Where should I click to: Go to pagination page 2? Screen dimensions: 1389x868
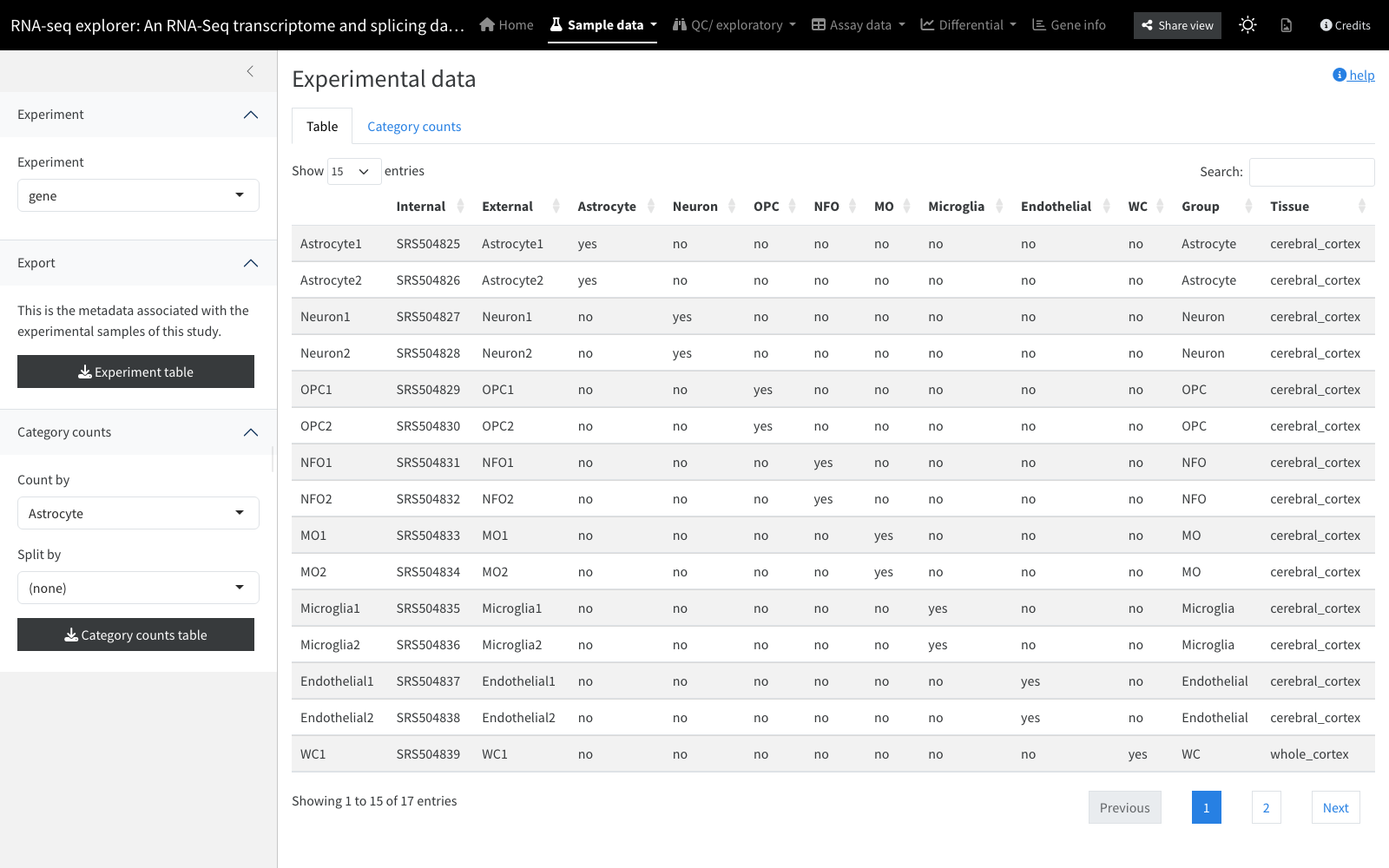click(x=1267, y=807)
